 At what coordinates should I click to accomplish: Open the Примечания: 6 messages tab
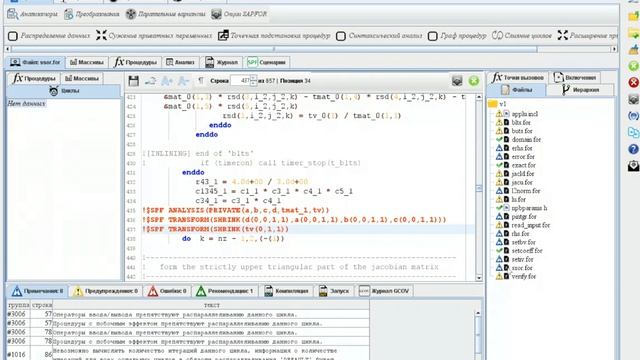[37, 291]
